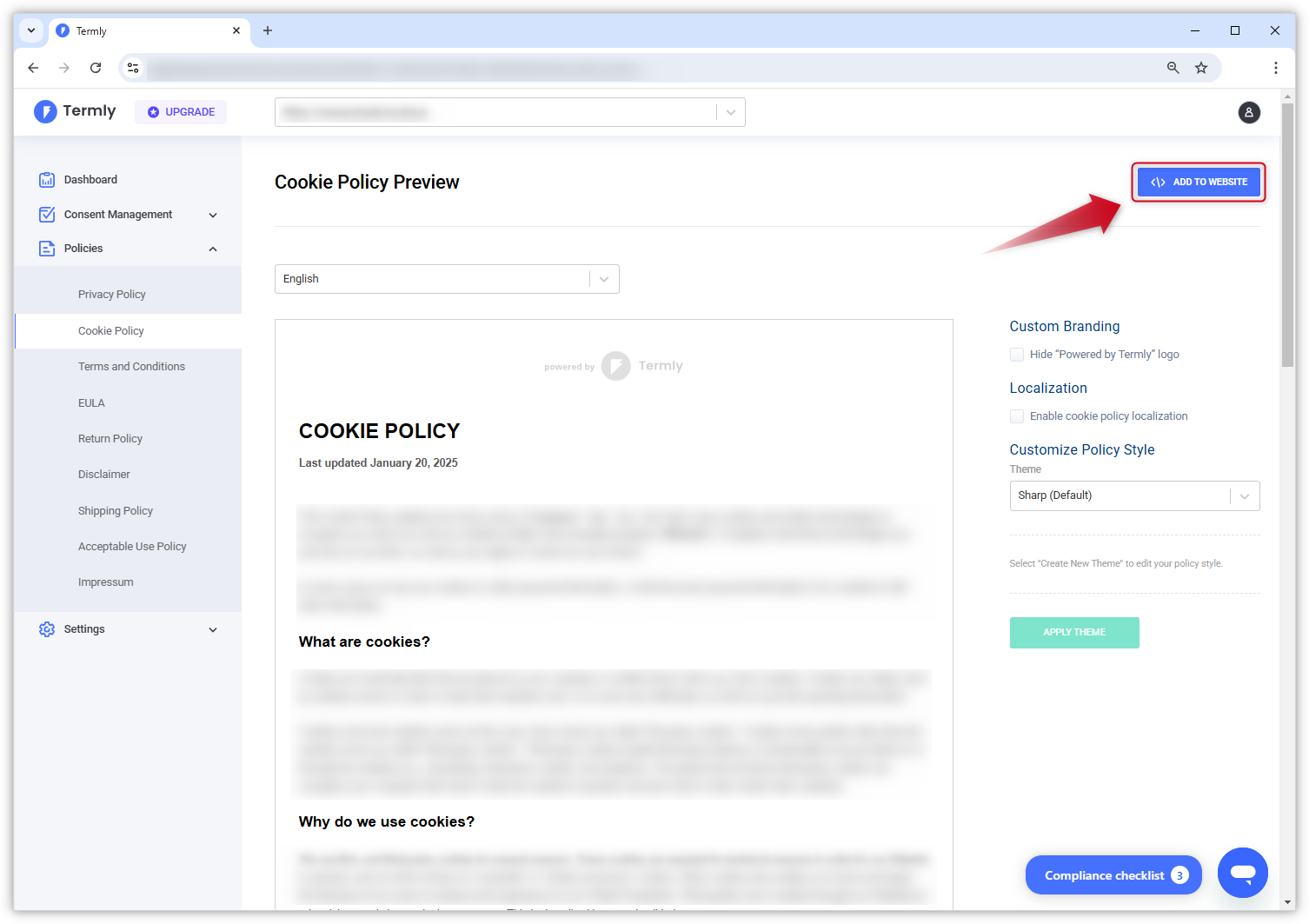Open the English language dropdown
Screen dimensions: 1309x924
(447, 279)
